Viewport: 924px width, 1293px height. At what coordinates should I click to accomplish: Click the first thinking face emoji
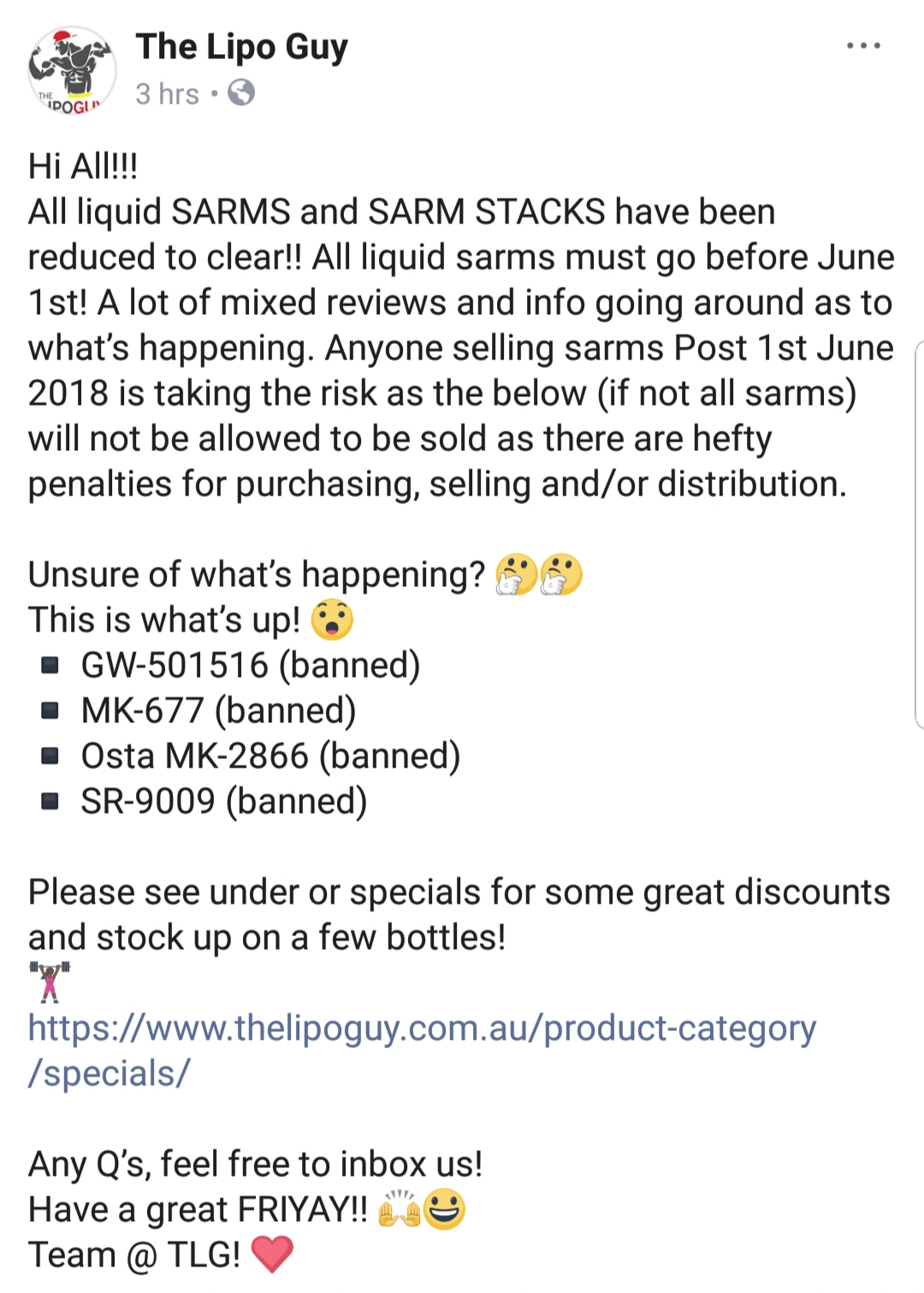tap(516, 574)
